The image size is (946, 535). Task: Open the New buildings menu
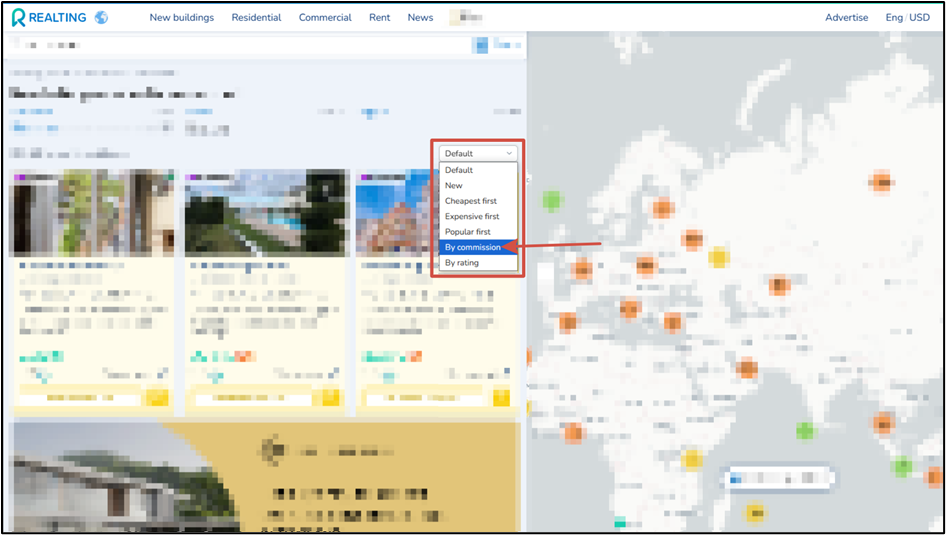[x=182, y=17]
